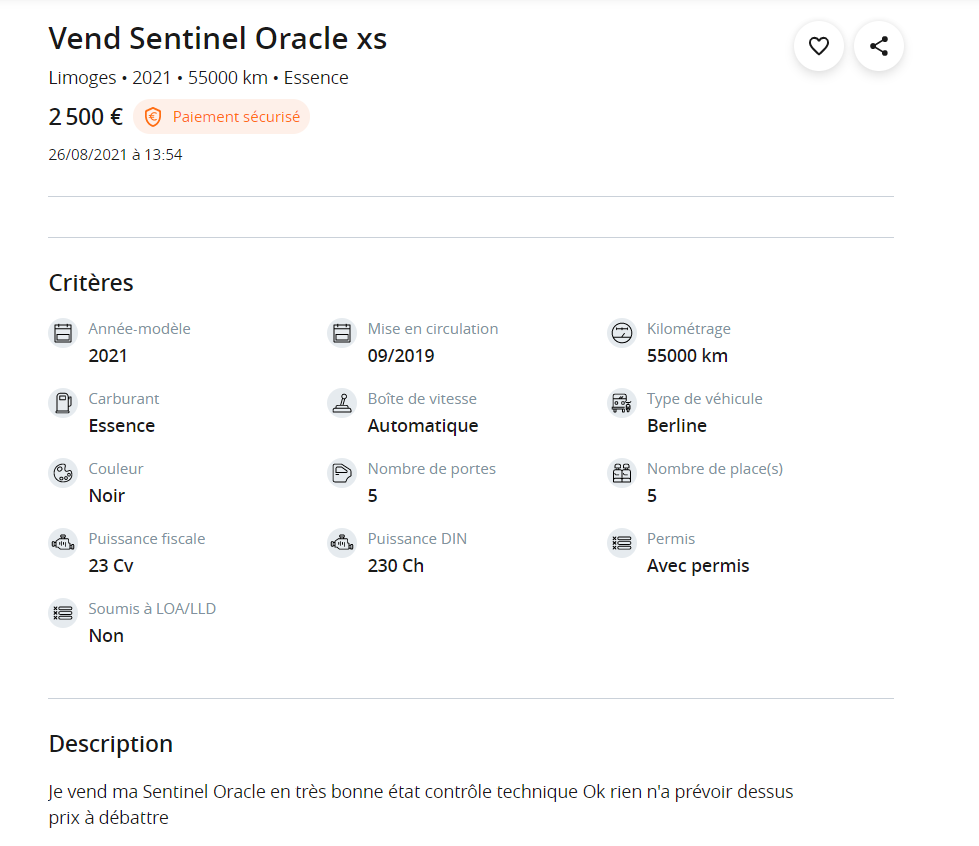Click the Permis list icon

(x=622, y=543)
